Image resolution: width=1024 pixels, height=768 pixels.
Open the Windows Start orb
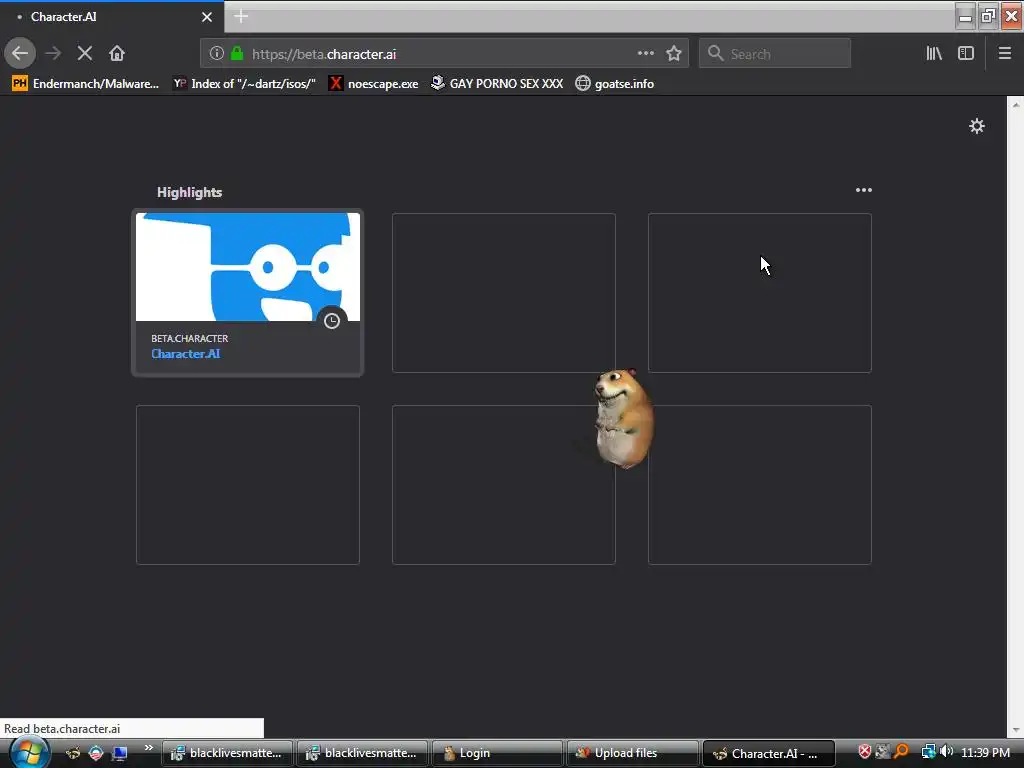[29, 753]
